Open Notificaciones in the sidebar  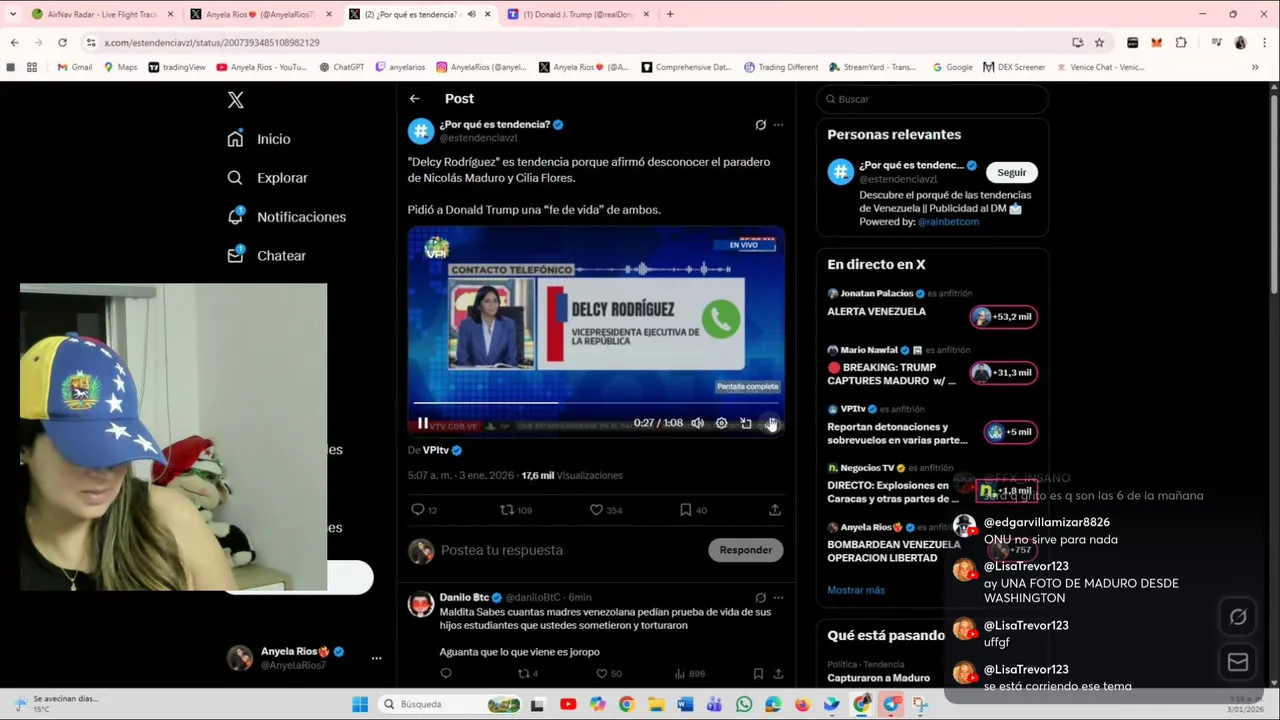(286, 217)
